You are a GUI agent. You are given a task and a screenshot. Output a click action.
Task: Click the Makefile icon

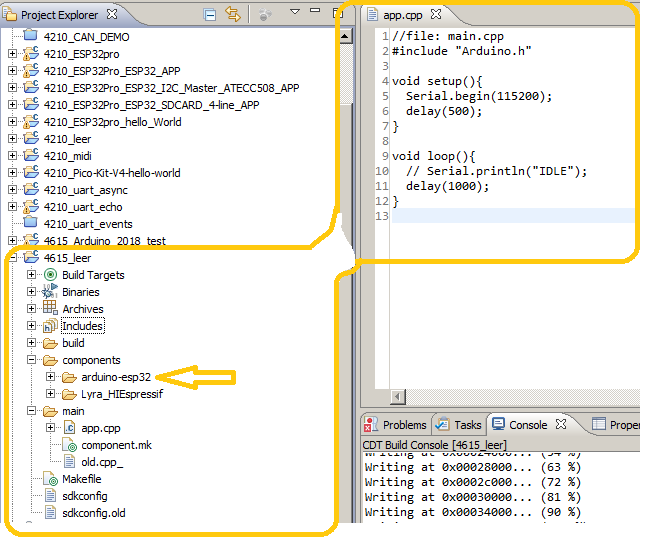[x=51, y=479]
